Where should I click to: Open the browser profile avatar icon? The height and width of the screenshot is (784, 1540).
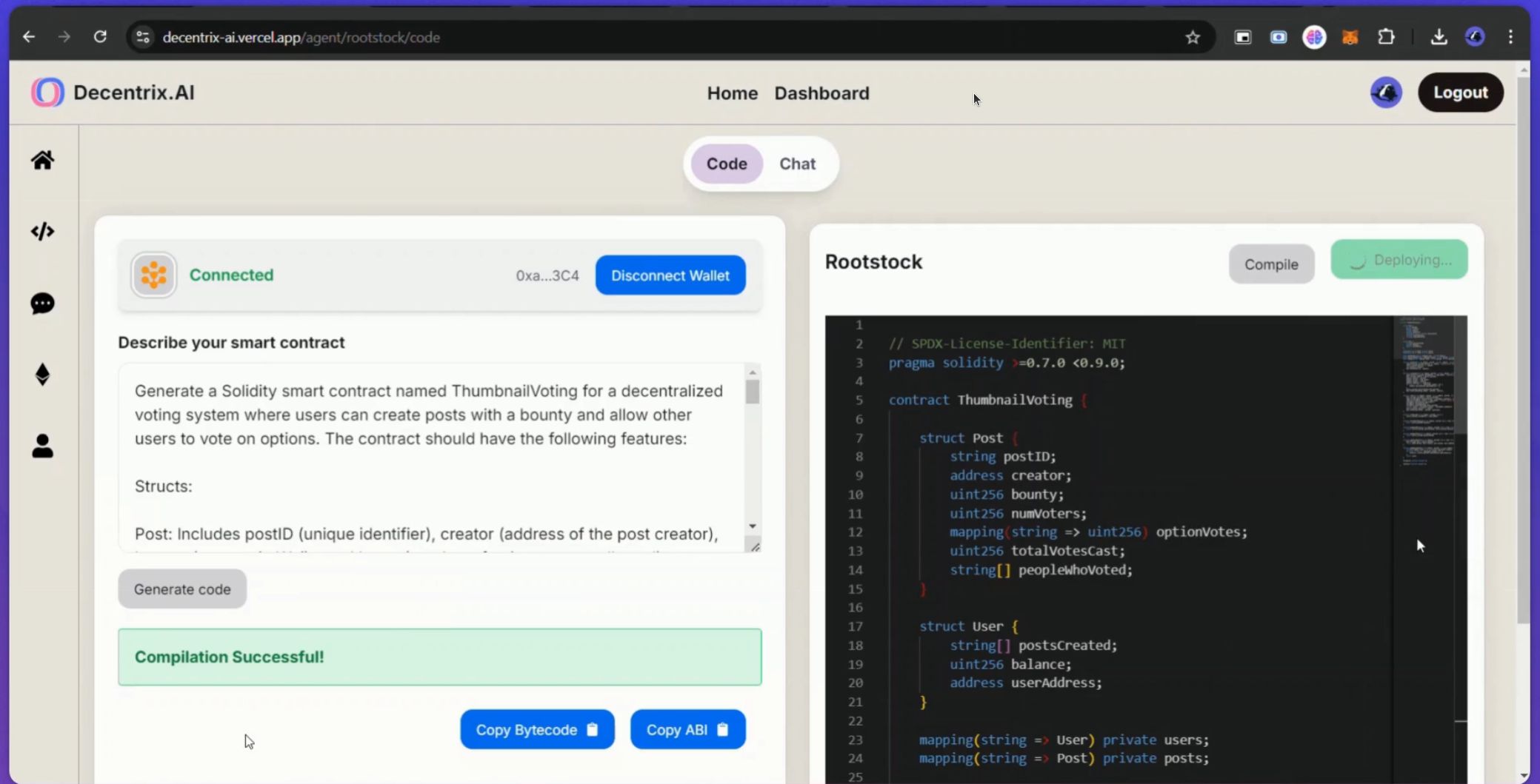(1475, 37)
